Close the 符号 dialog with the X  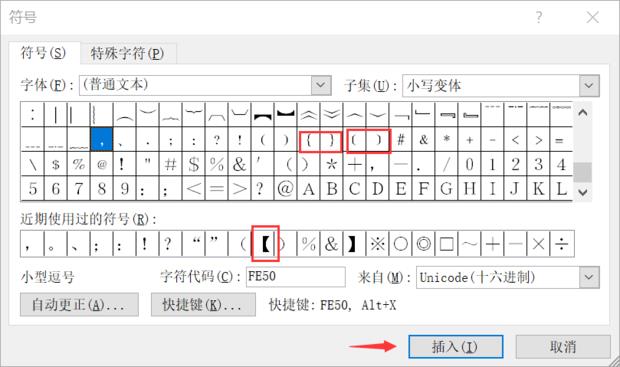click(592, 17)
